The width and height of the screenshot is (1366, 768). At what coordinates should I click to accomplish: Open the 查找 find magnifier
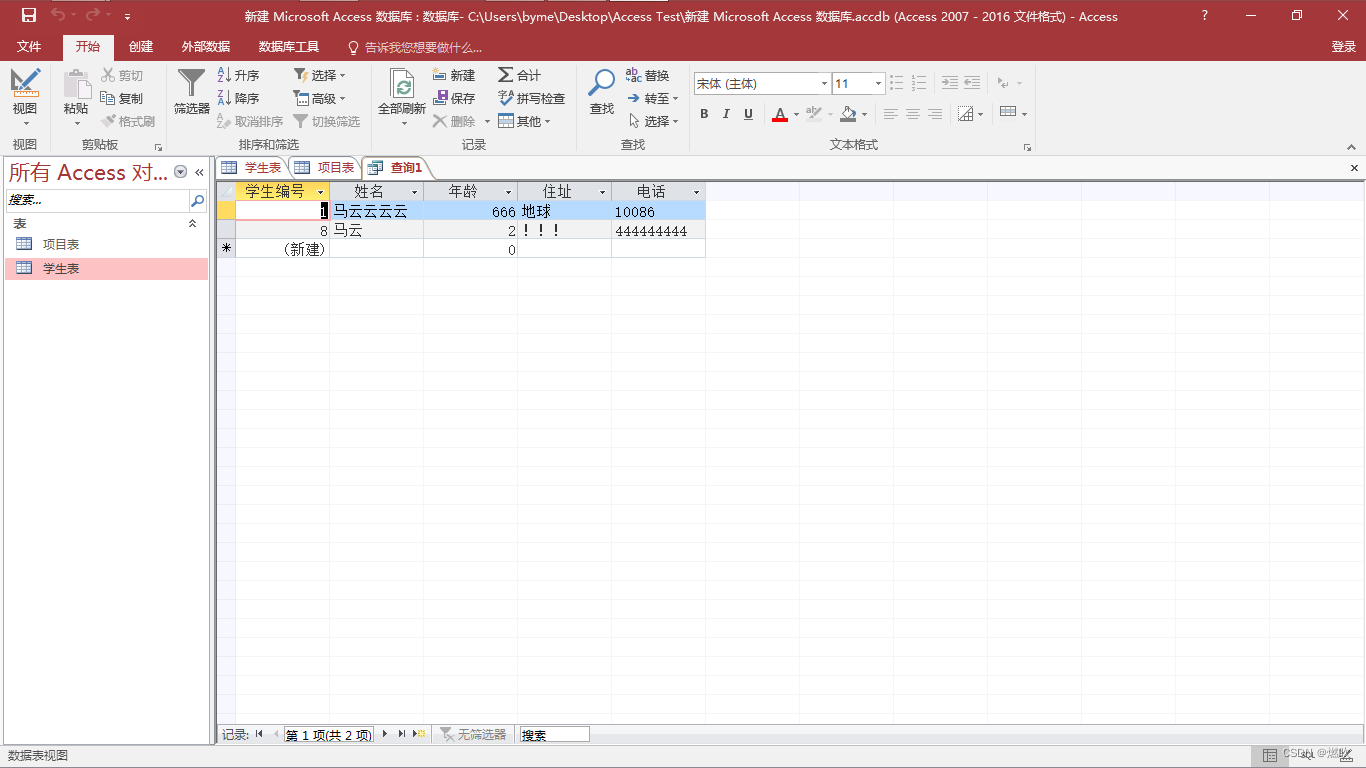coord(601,83)
